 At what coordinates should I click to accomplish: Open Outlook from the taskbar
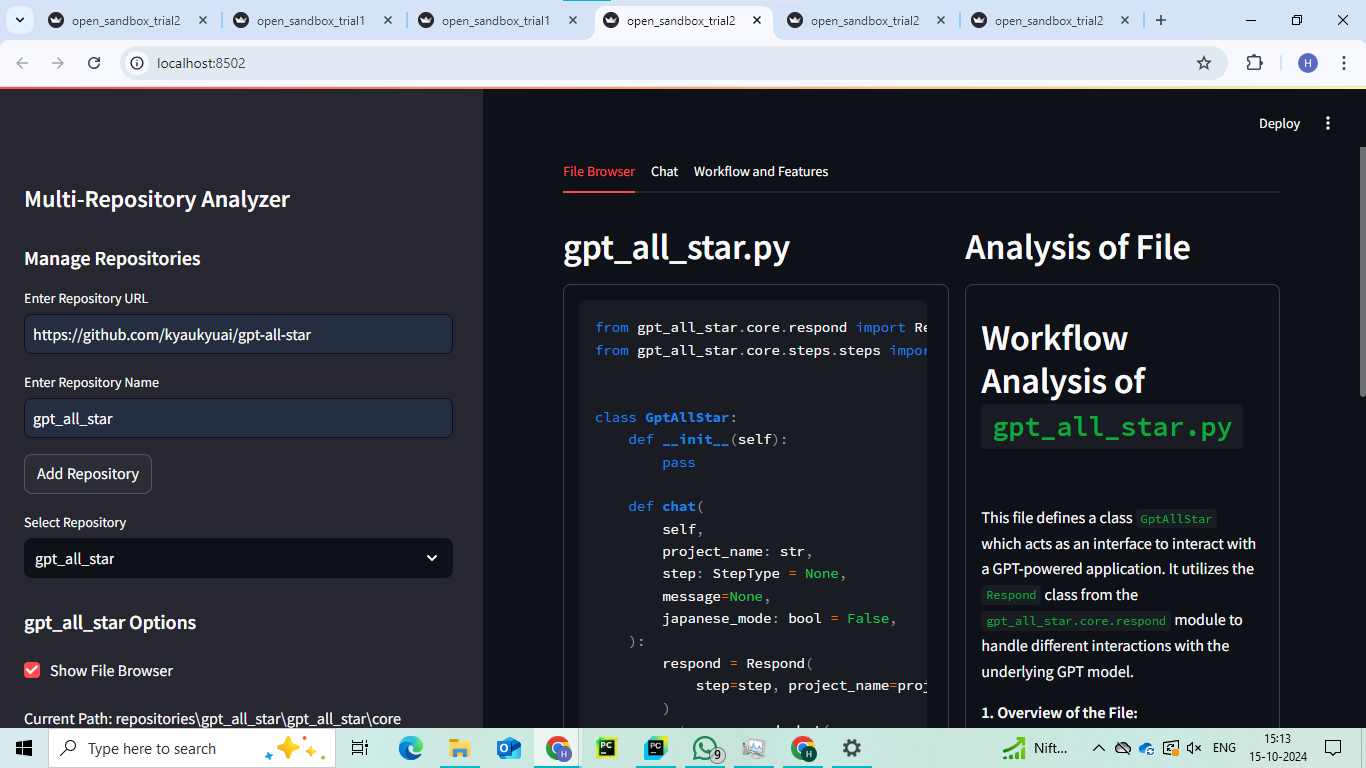[x=508, y=748]
